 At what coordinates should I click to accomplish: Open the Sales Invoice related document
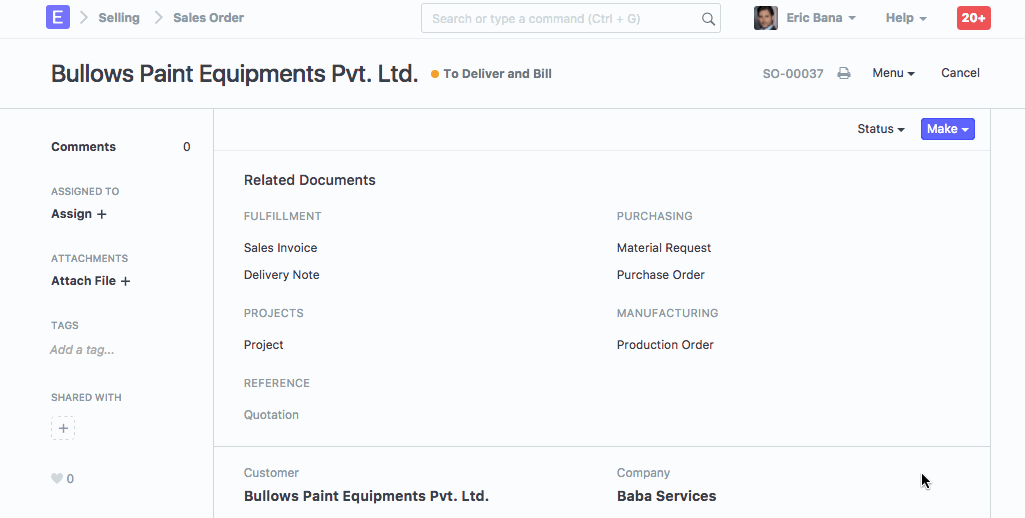point(280,248)
